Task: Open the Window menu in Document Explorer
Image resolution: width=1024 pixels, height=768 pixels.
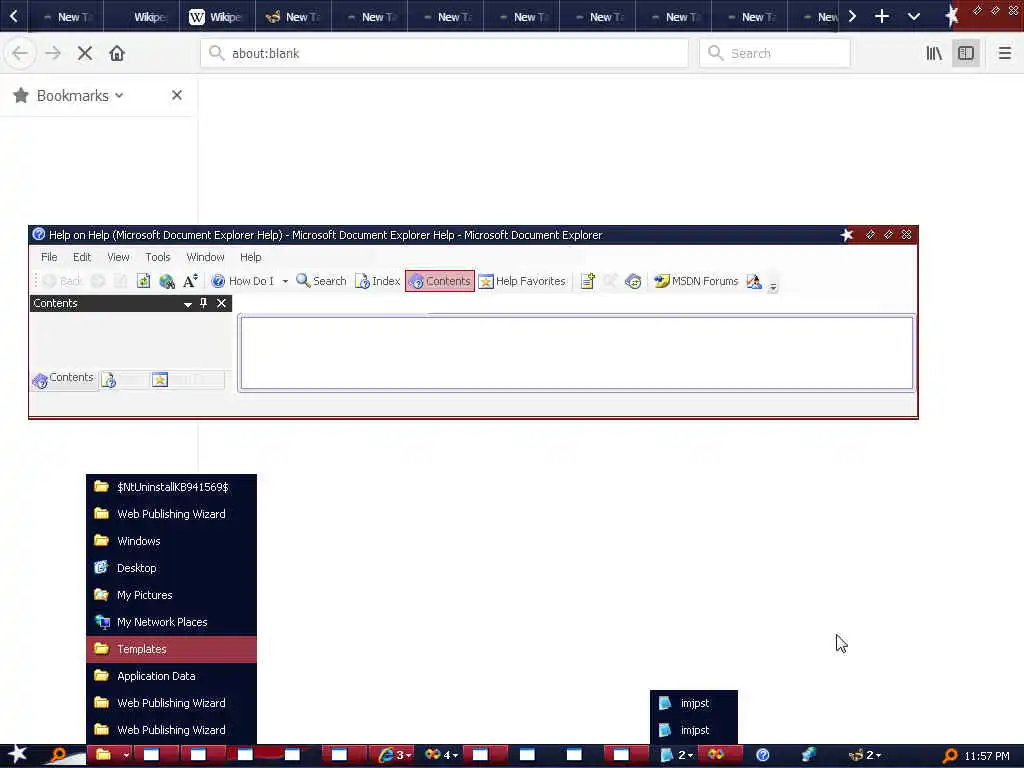Action: [205, 257]
